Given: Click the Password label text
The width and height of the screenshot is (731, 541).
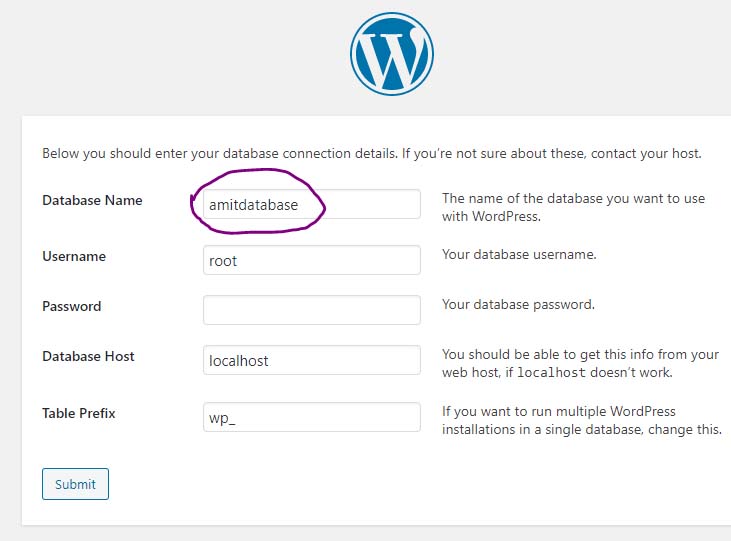Looking at the screenshot, I should (71, 306).
